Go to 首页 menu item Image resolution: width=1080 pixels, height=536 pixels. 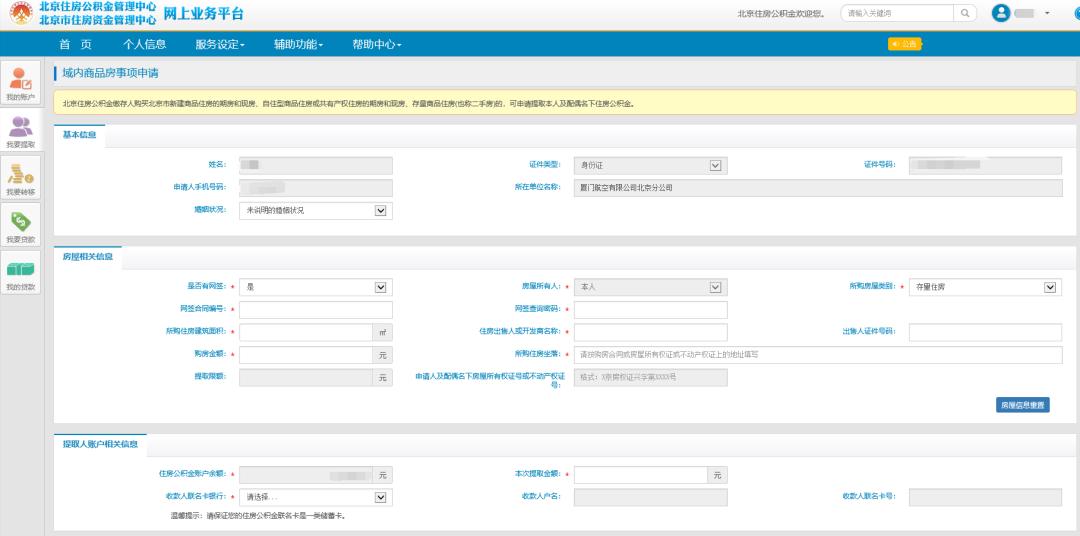click(x=75, y=44)
